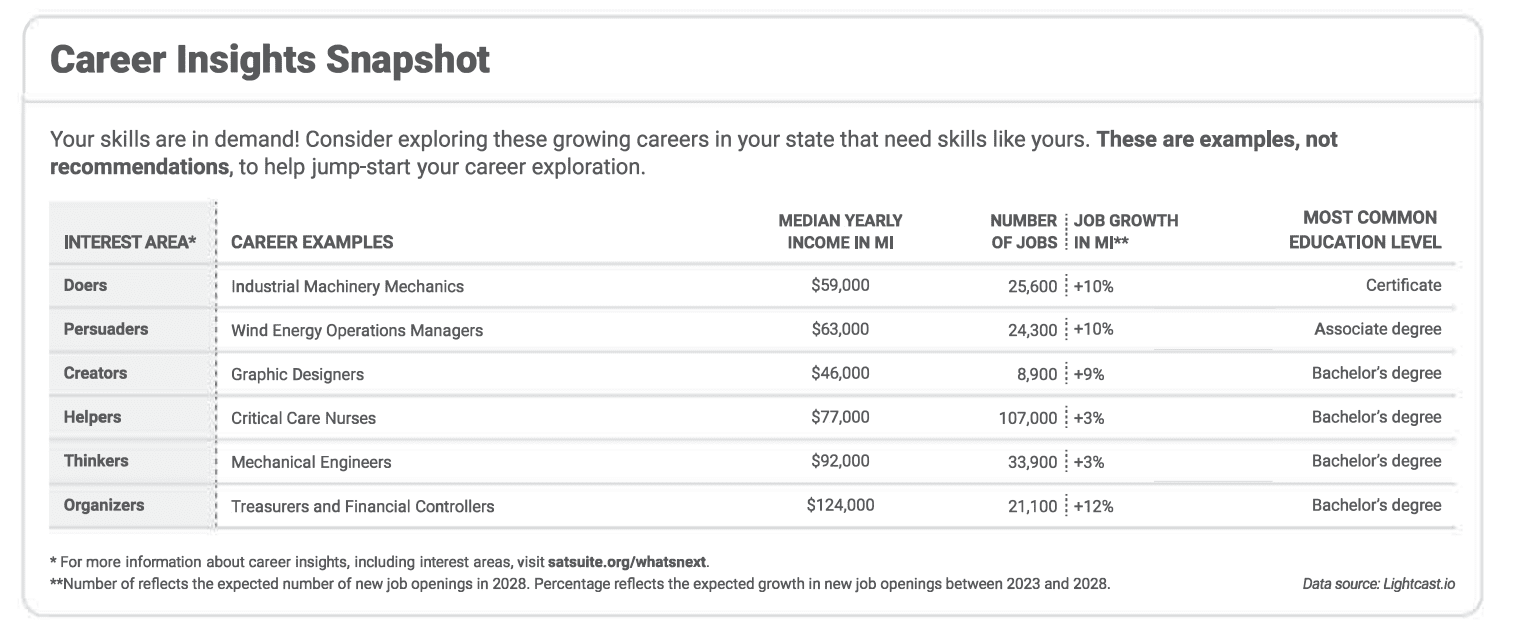Select the Doers interest area row label
The height and width of the screenshot is (638, 1514).
tap(85, 285)
